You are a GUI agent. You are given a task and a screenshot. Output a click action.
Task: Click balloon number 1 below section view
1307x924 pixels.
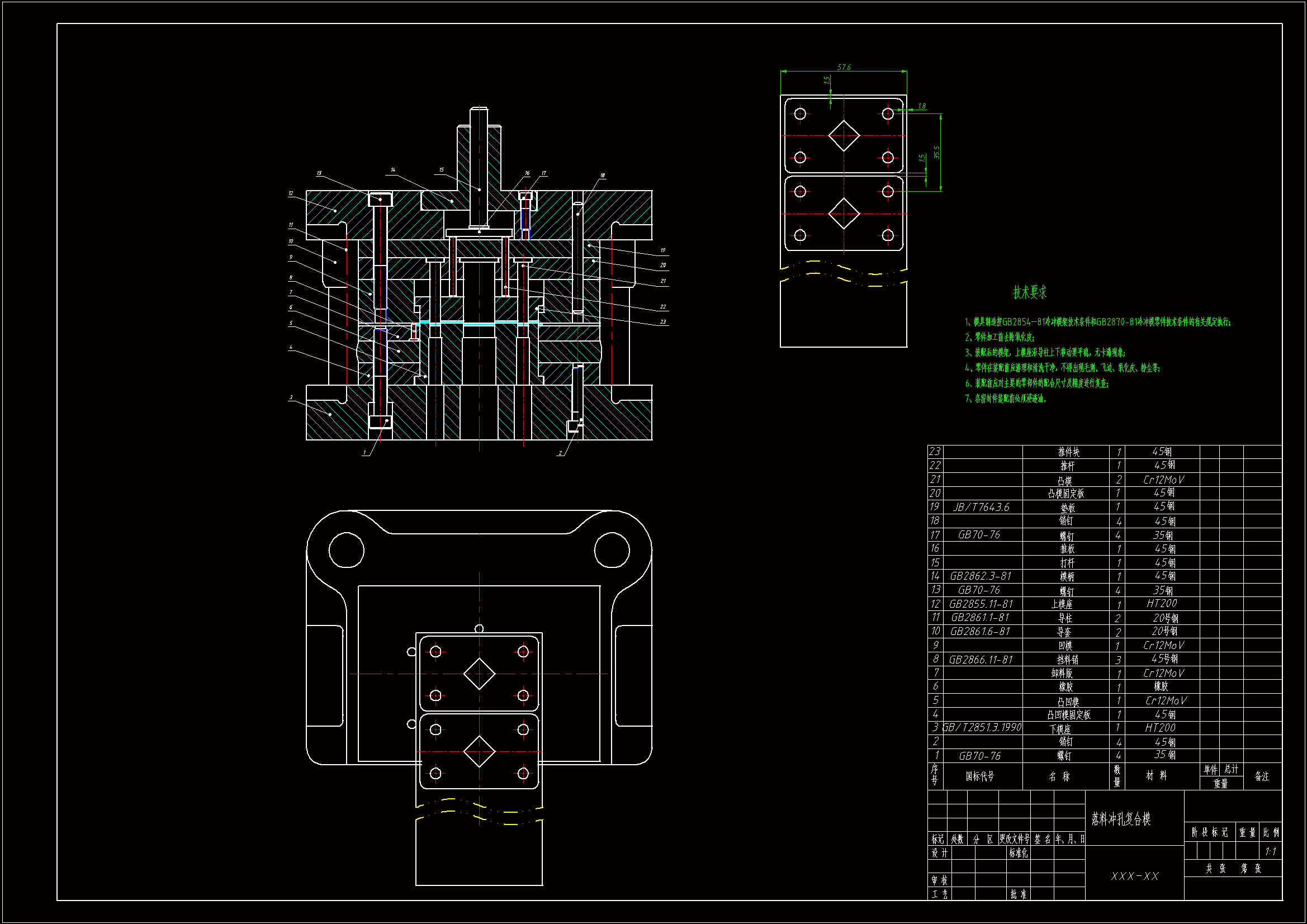(364, 453)
